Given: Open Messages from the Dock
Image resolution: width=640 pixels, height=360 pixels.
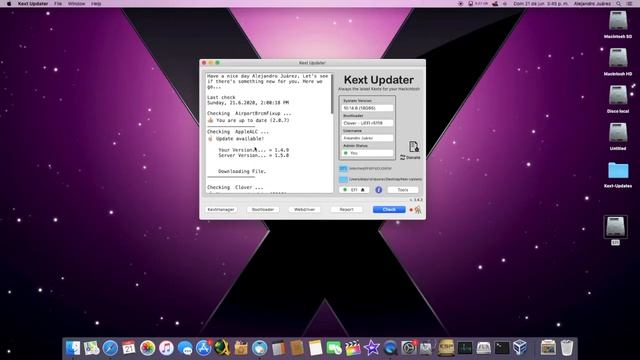Looking at the screenshot, I should [185, 348].
